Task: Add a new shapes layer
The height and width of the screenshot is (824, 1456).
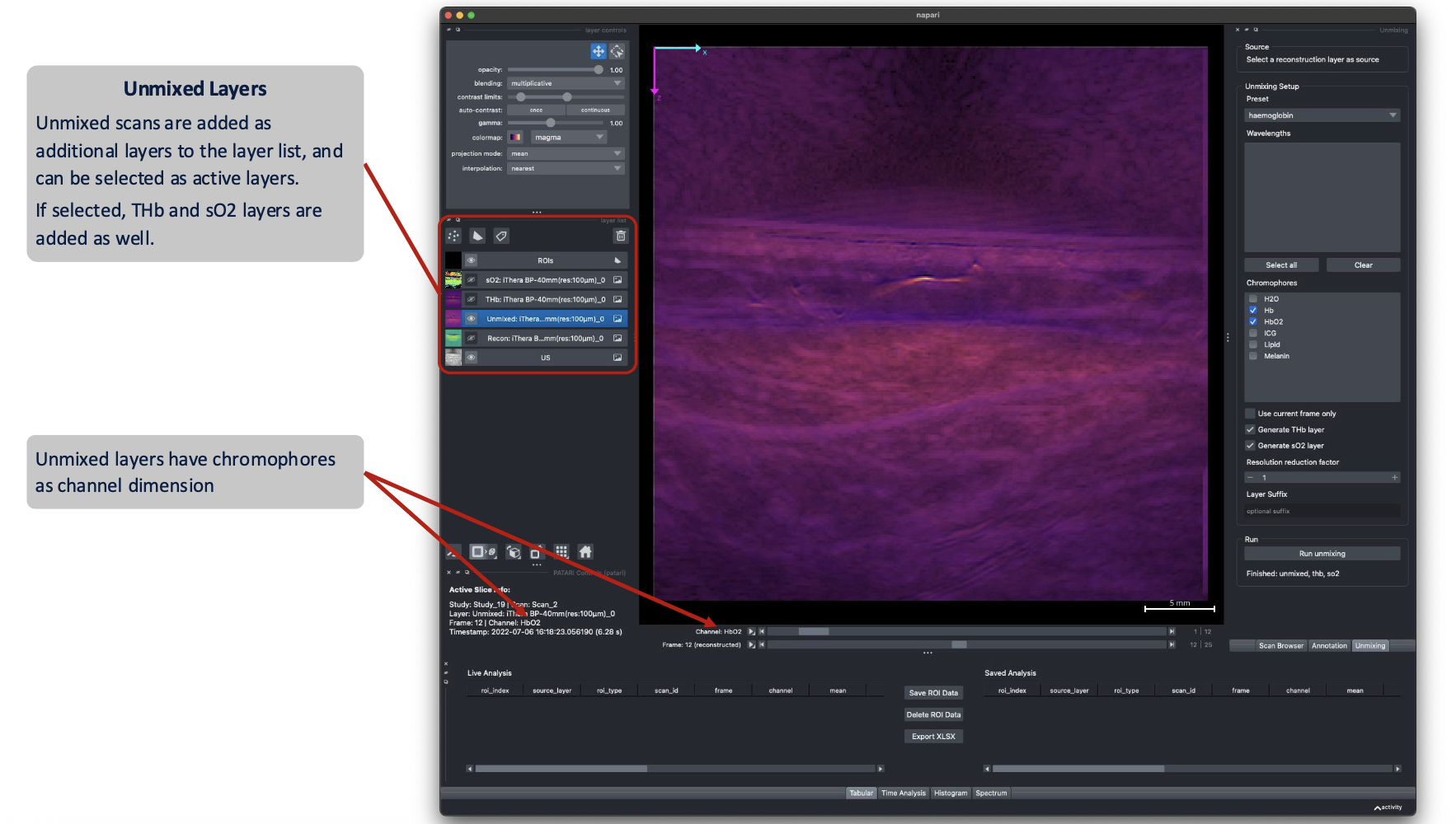Action: (477, 236)
